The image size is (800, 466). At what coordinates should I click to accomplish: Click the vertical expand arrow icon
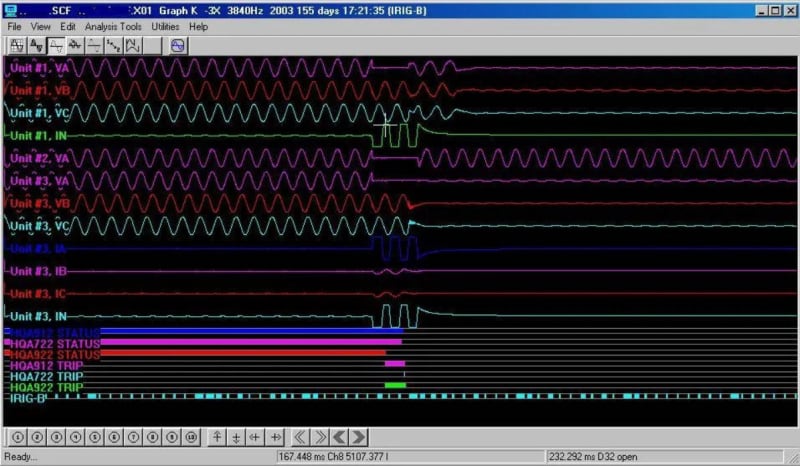[x=217, y=437]
